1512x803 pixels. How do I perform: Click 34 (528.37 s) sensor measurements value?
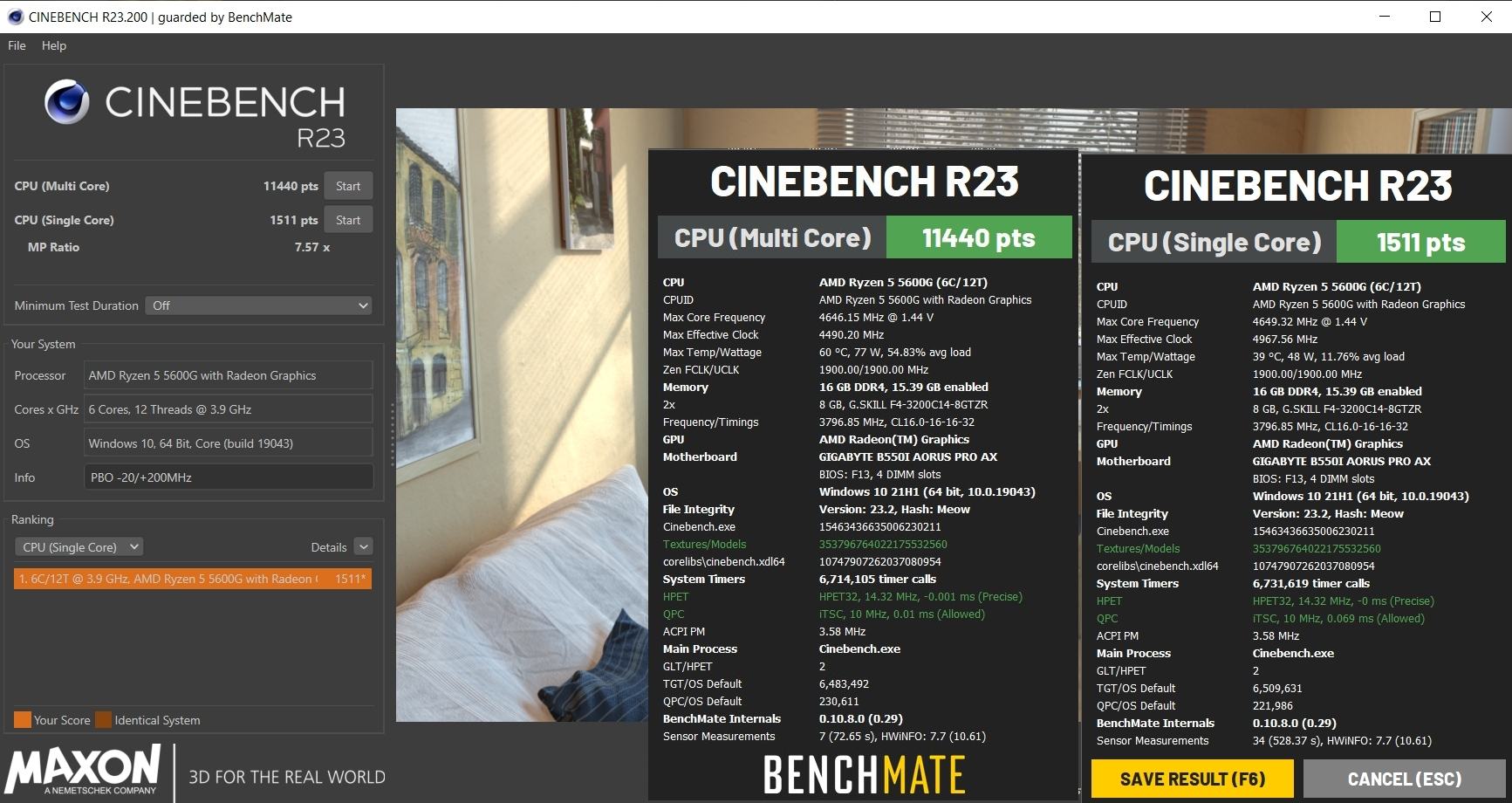[1342, 740]
